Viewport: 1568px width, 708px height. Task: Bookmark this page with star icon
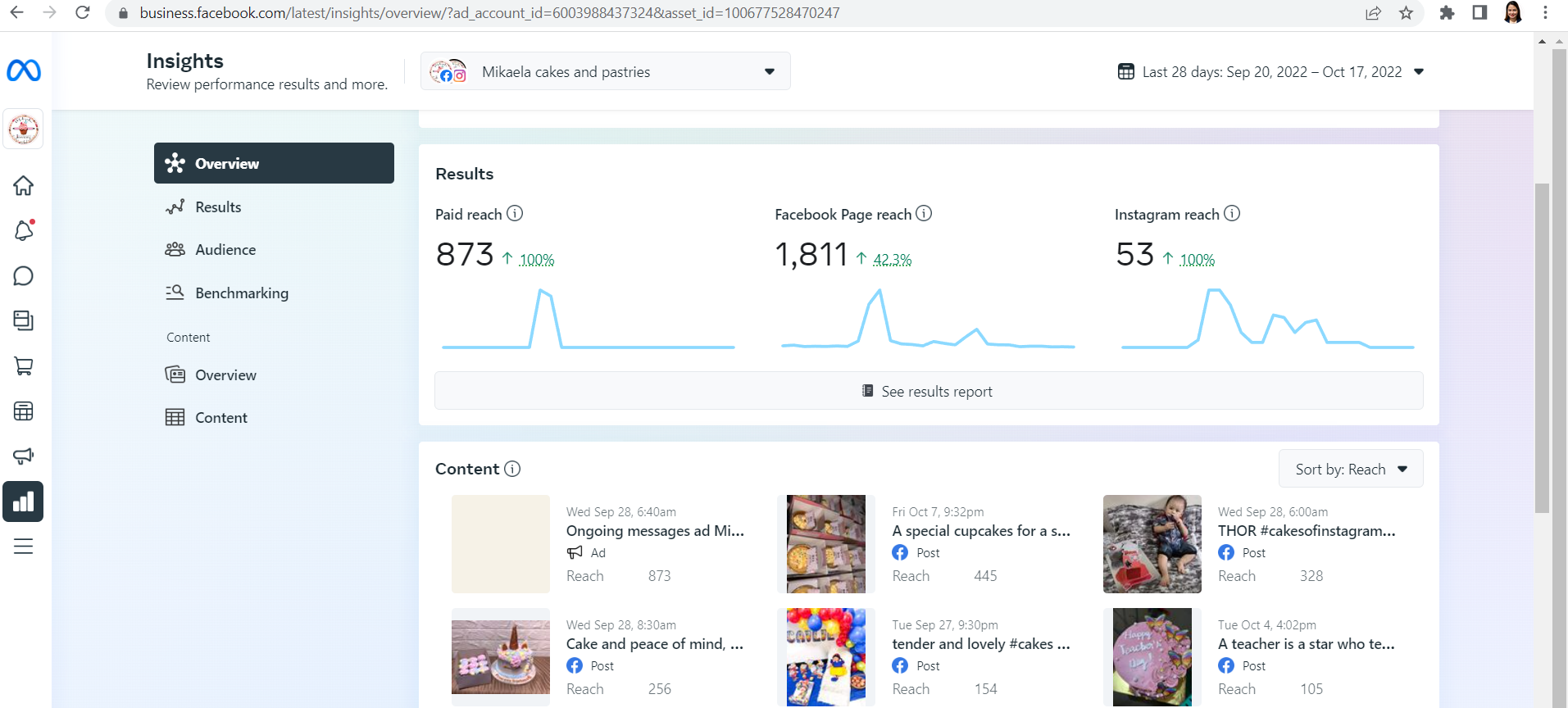(x=1407, y=12)
